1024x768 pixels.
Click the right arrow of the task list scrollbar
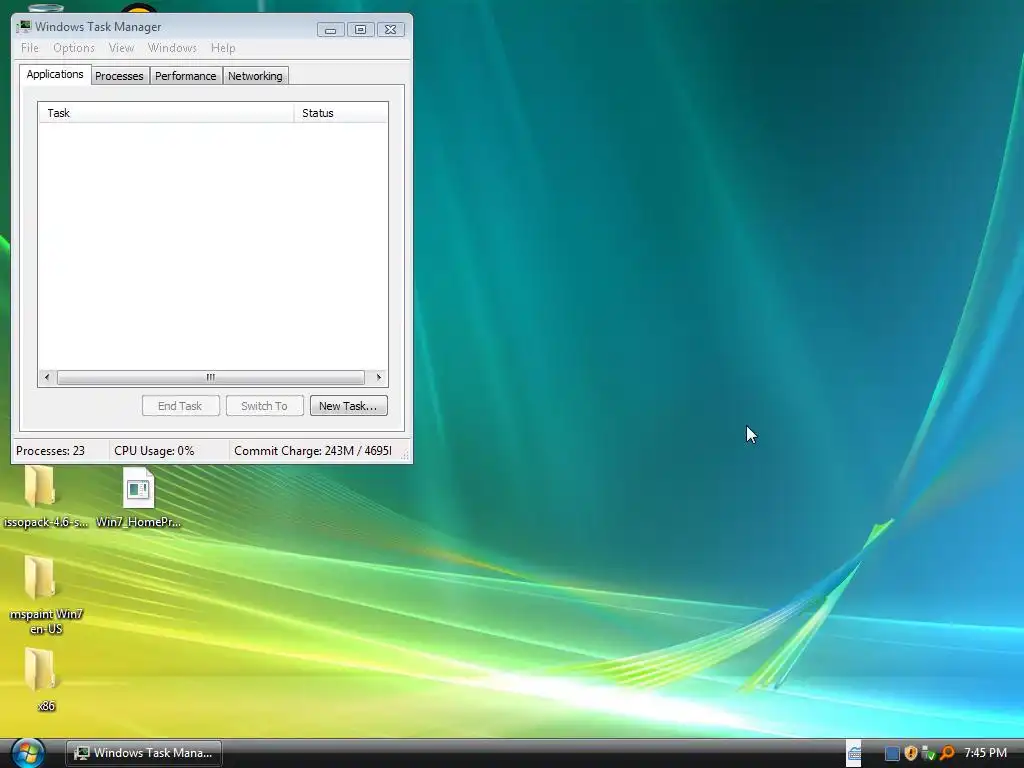pyautogui.click(x=378, y=377)
